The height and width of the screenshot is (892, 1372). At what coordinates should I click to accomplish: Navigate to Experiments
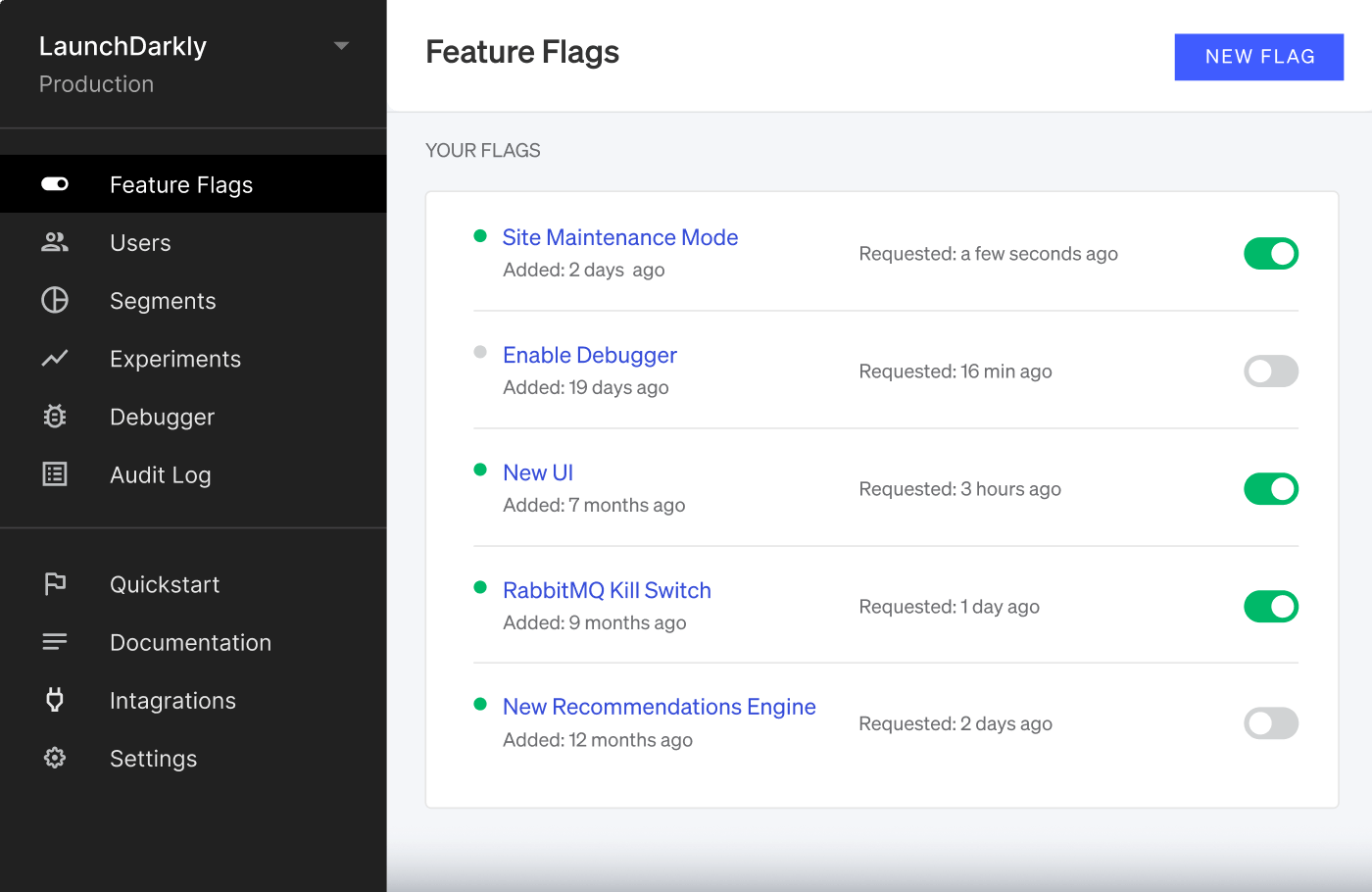click(x=193, y=358)
